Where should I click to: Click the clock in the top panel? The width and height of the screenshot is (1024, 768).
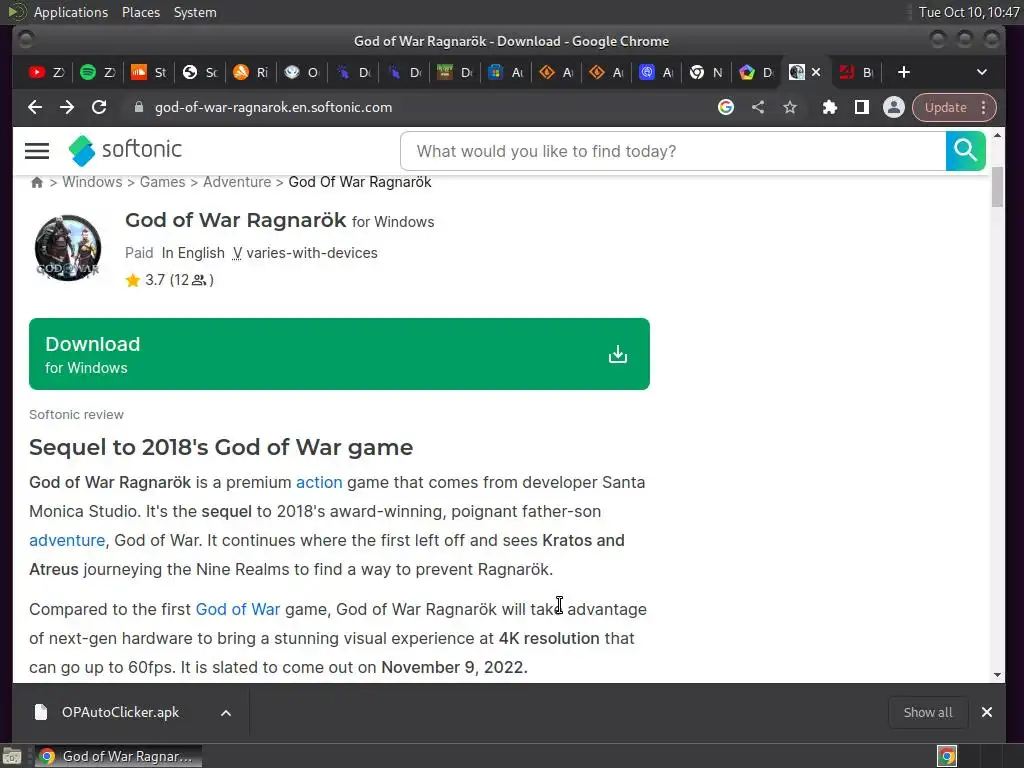(x=968, y=12)
